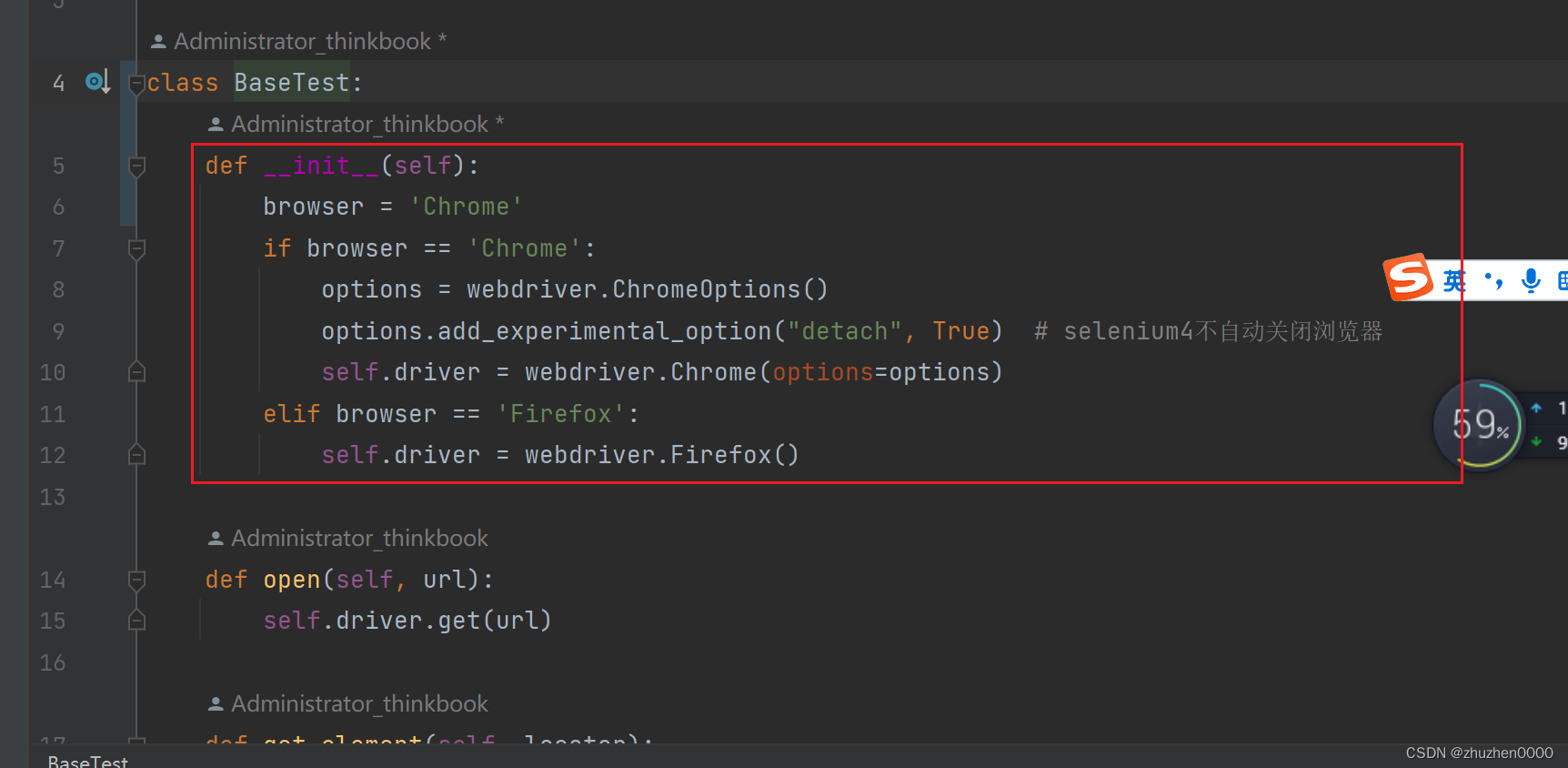The height and width of the screenshot is (768, 1568).
Task: Click the BaseTest class name on line 4
Action: click(292, 83)
